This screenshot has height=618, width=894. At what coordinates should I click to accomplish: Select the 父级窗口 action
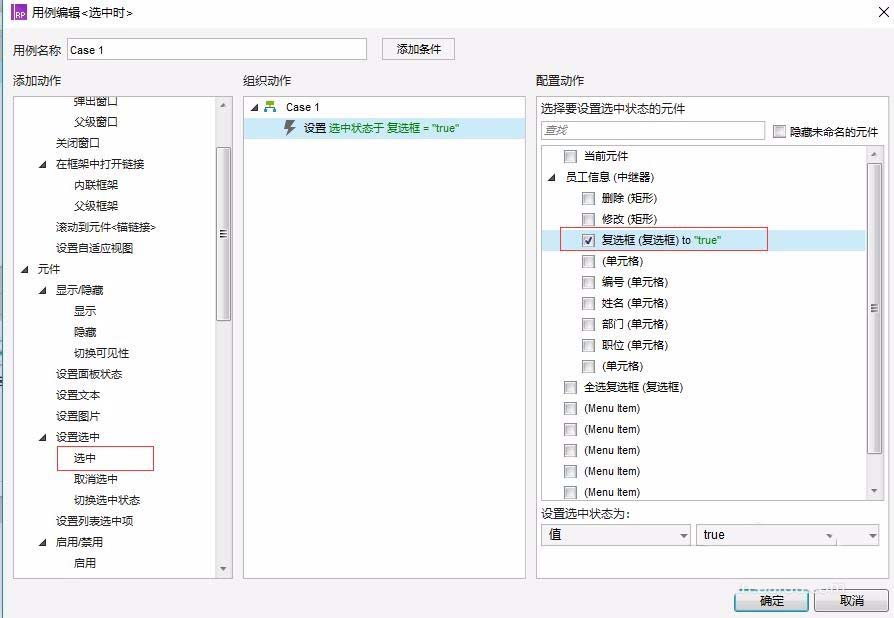tap(95, 122)
